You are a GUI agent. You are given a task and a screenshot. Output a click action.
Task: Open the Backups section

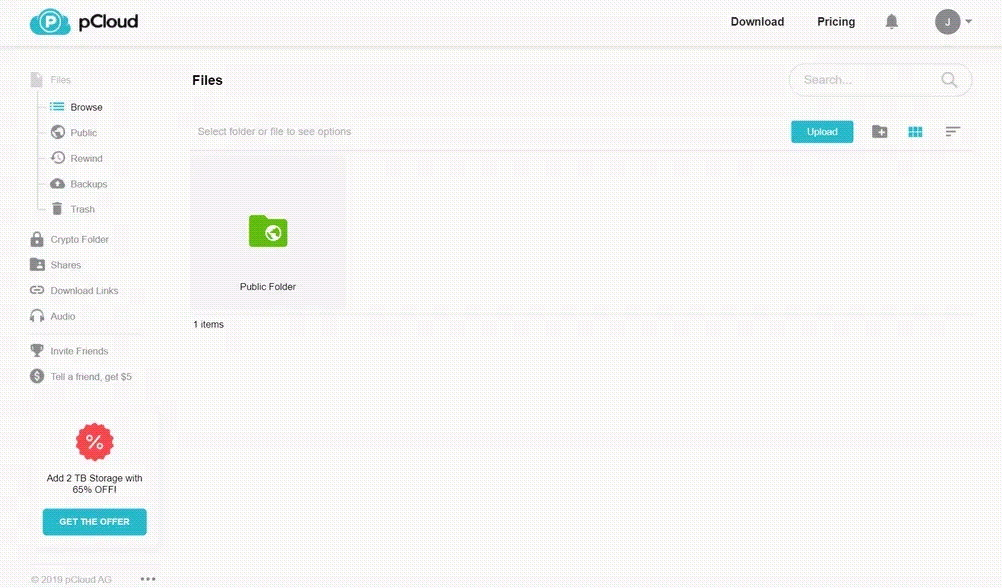pos(57,183)
